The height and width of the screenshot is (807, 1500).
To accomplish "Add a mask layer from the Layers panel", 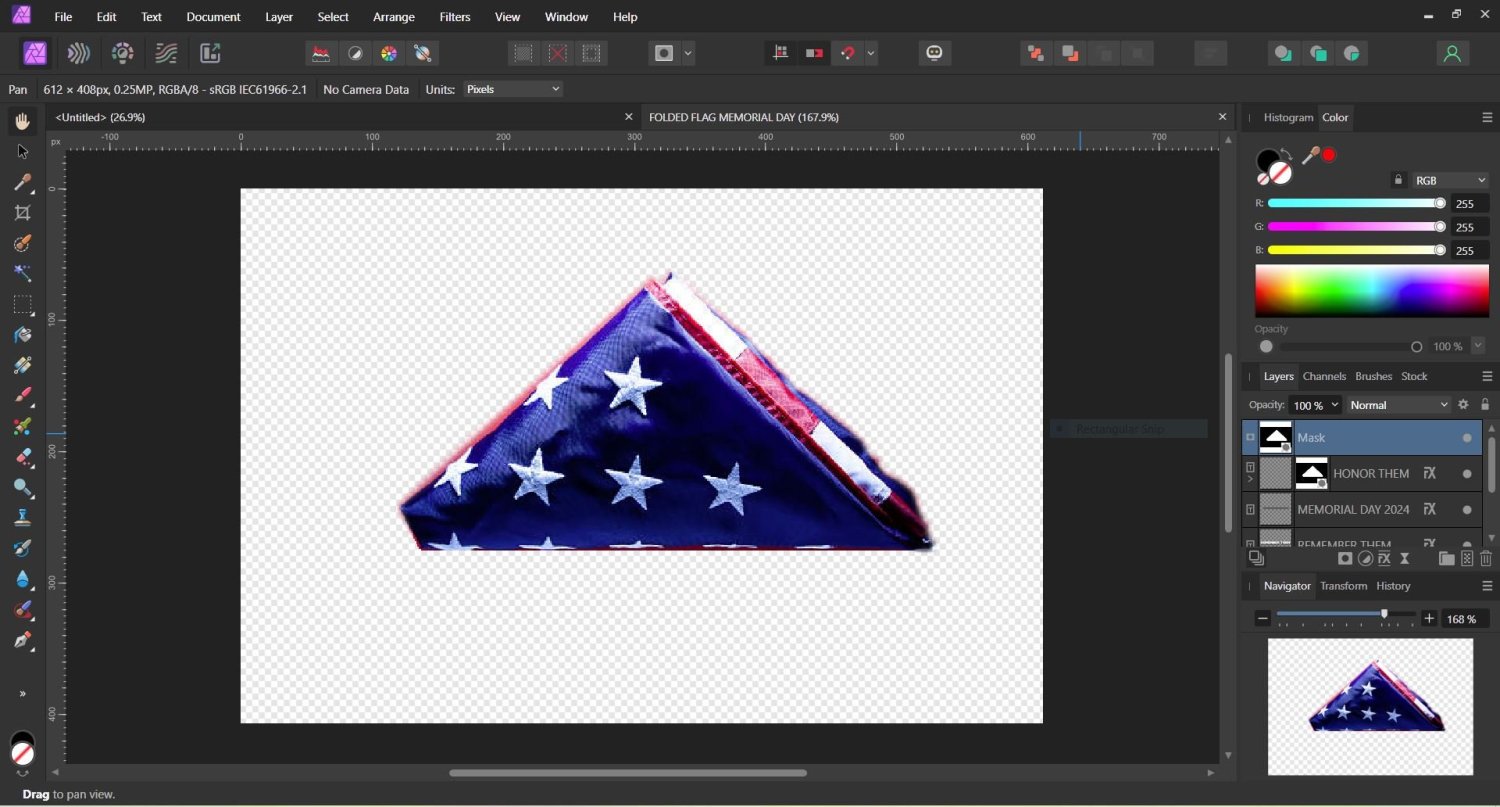I will click(x=1345, y=558).
